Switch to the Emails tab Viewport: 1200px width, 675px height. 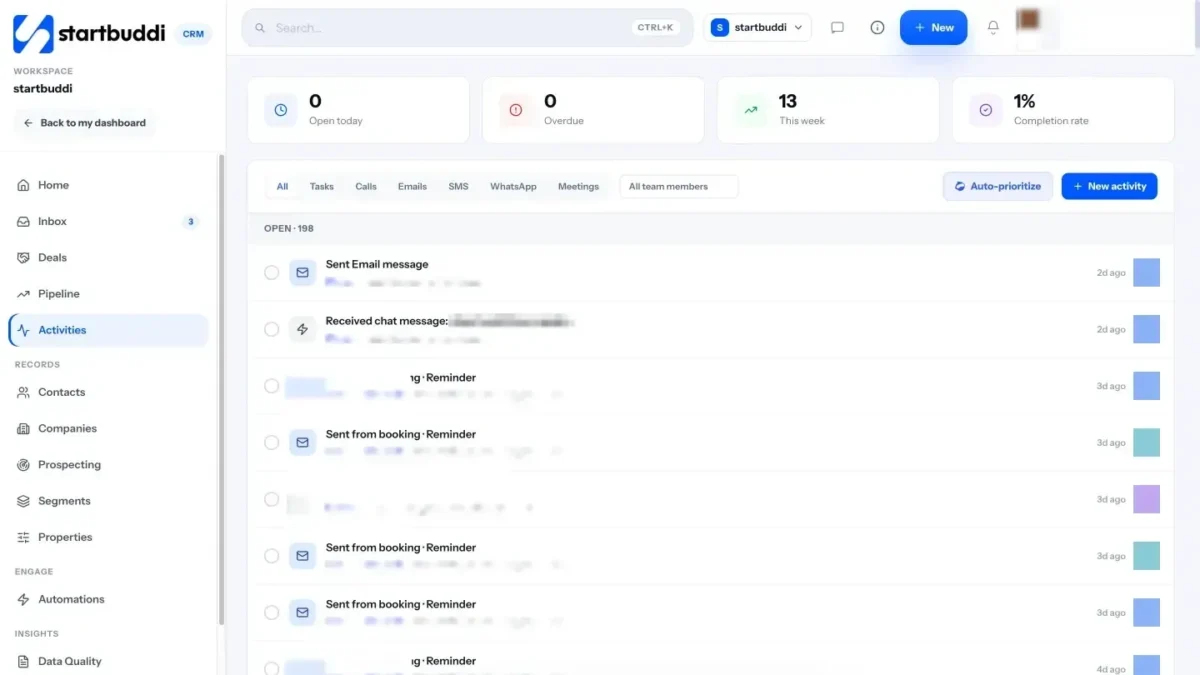pyautogui.click(x=412, y=186)
